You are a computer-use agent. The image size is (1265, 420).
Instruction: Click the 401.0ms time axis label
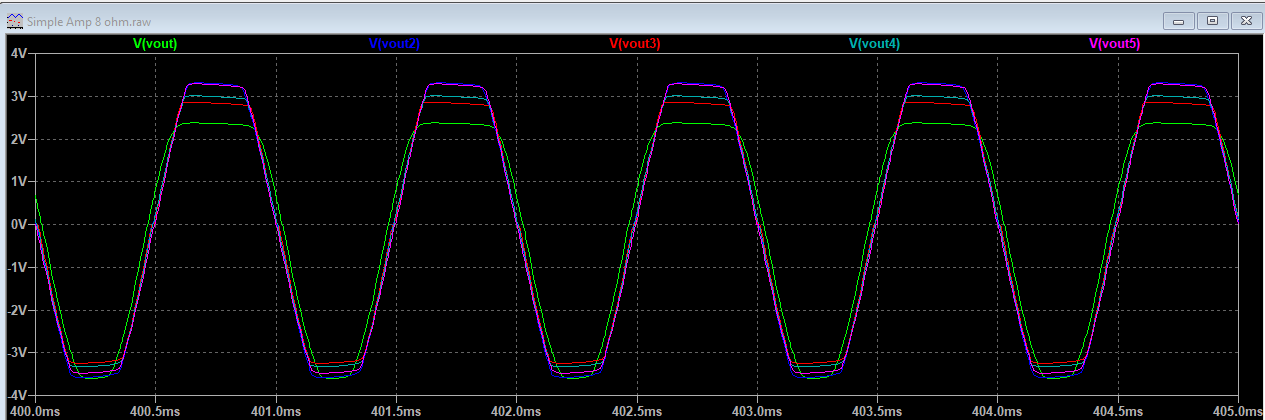point(275,411)
